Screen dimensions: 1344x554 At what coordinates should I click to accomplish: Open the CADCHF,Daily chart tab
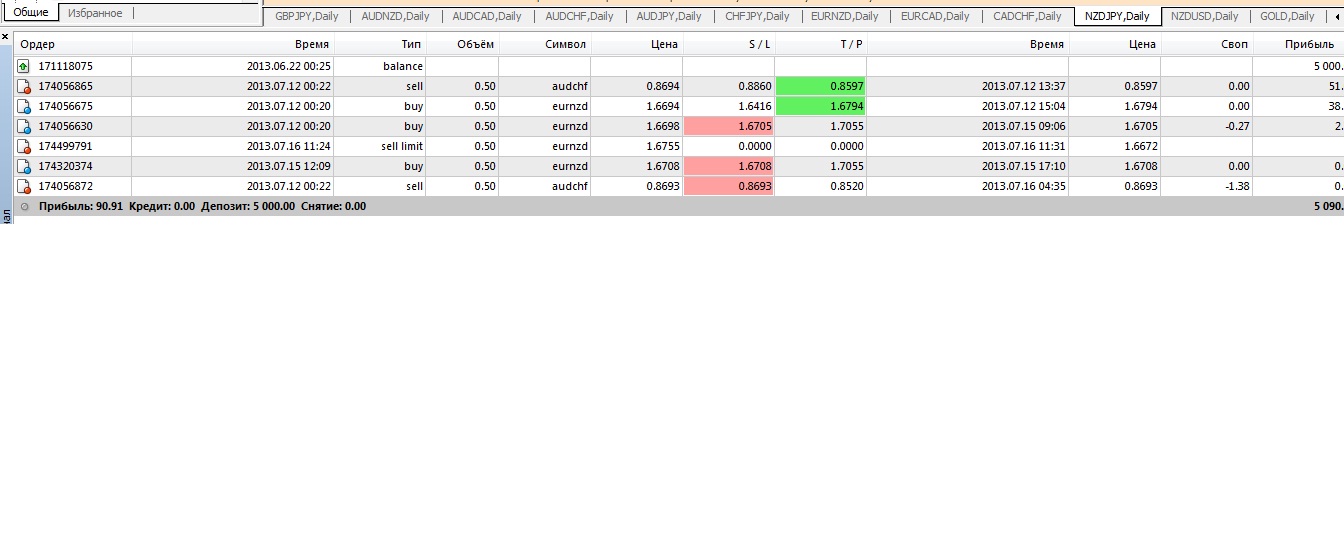click(x=1027, y=16)
